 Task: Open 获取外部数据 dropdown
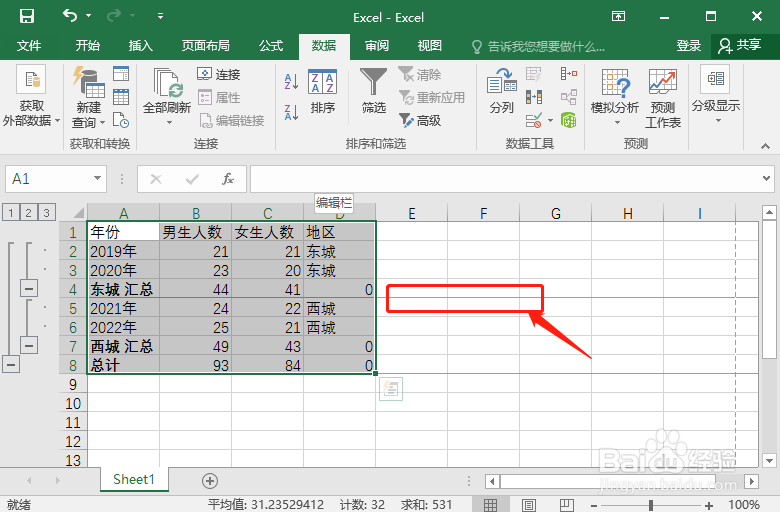pos(31,97)
